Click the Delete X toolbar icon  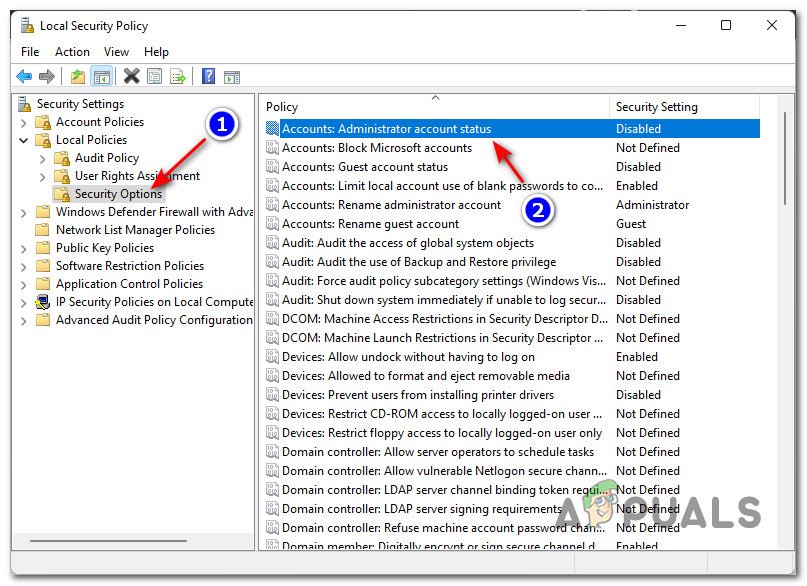(131, 76)
